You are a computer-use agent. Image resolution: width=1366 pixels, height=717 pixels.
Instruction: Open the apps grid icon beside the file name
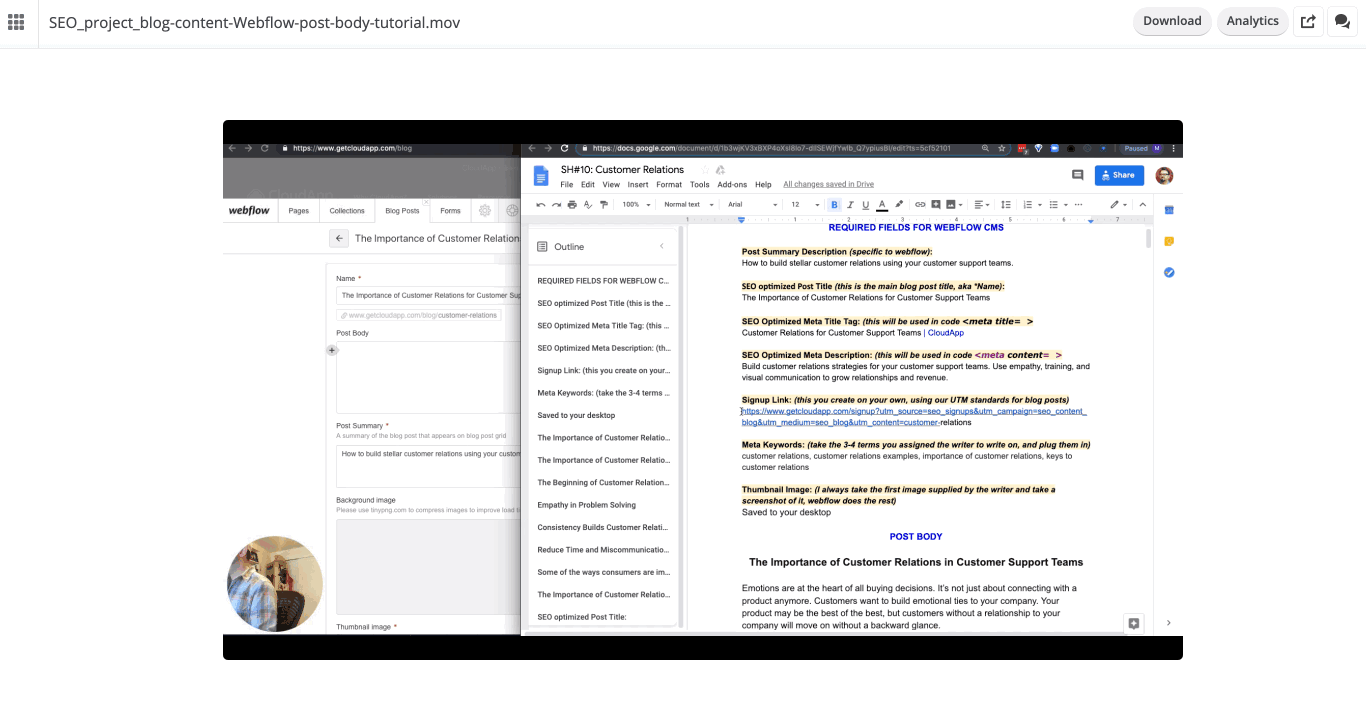click(16, 21)
